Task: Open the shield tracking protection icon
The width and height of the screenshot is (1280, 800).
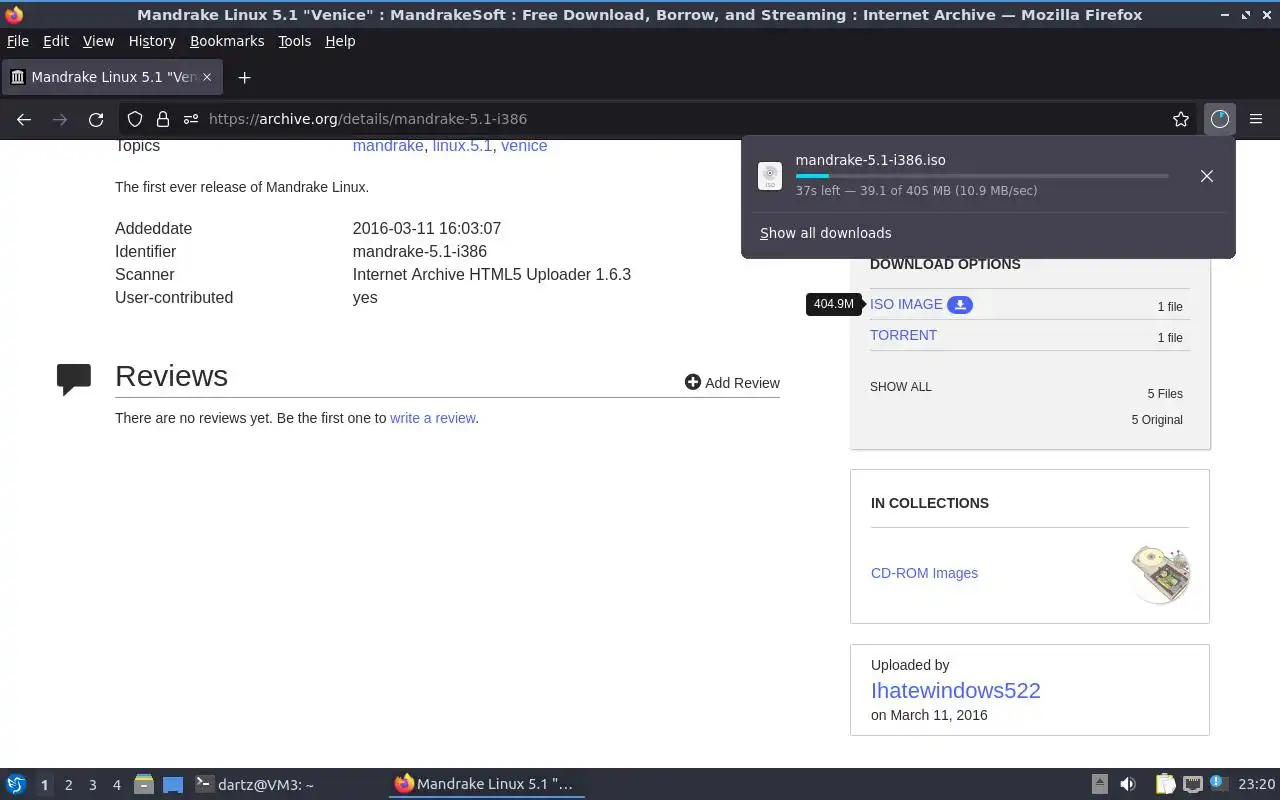Action: [x=135, y=119]
